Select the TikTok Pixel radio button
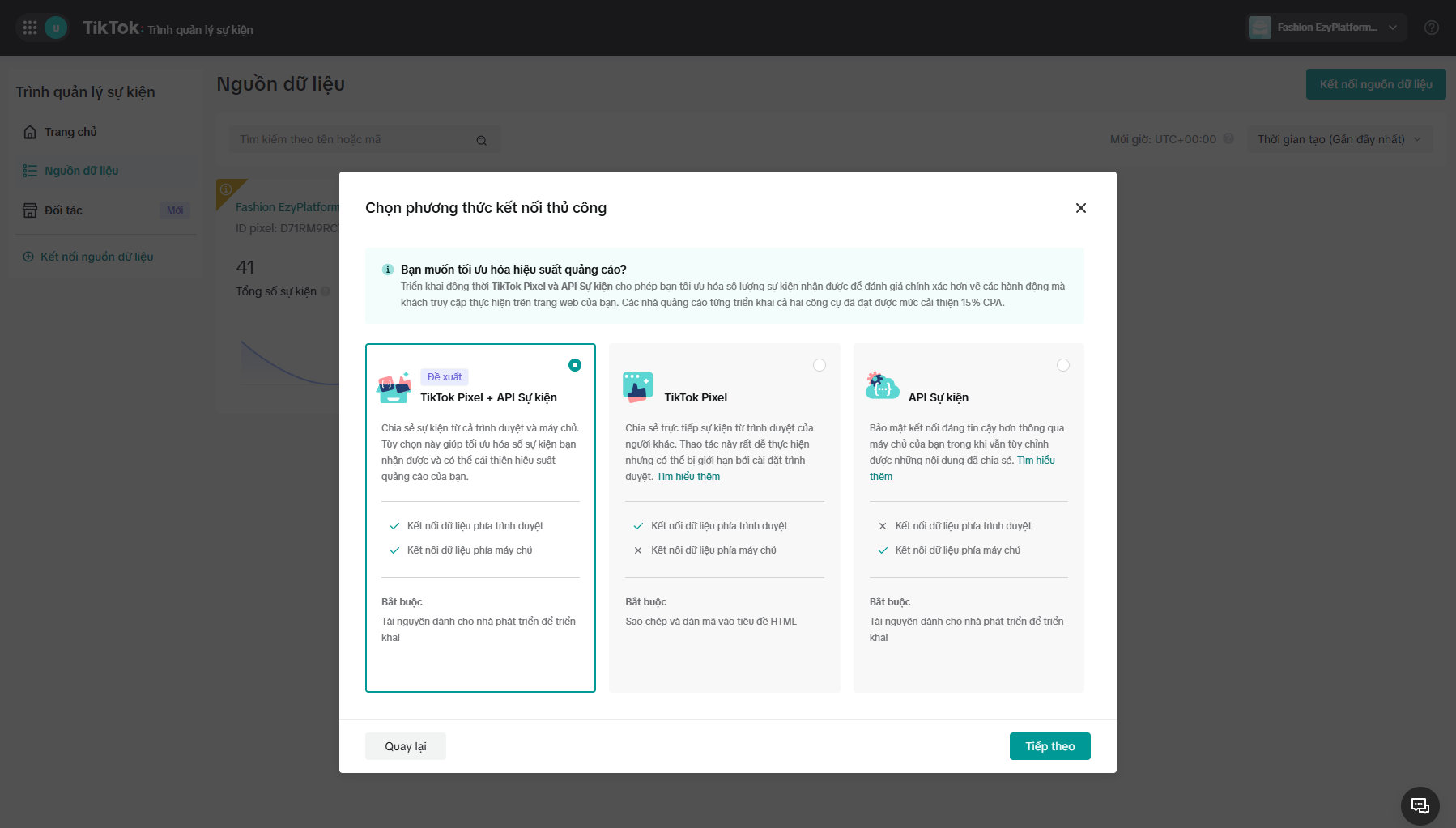1456x828 pixels. pyautogui.click(x=820, y=365)
